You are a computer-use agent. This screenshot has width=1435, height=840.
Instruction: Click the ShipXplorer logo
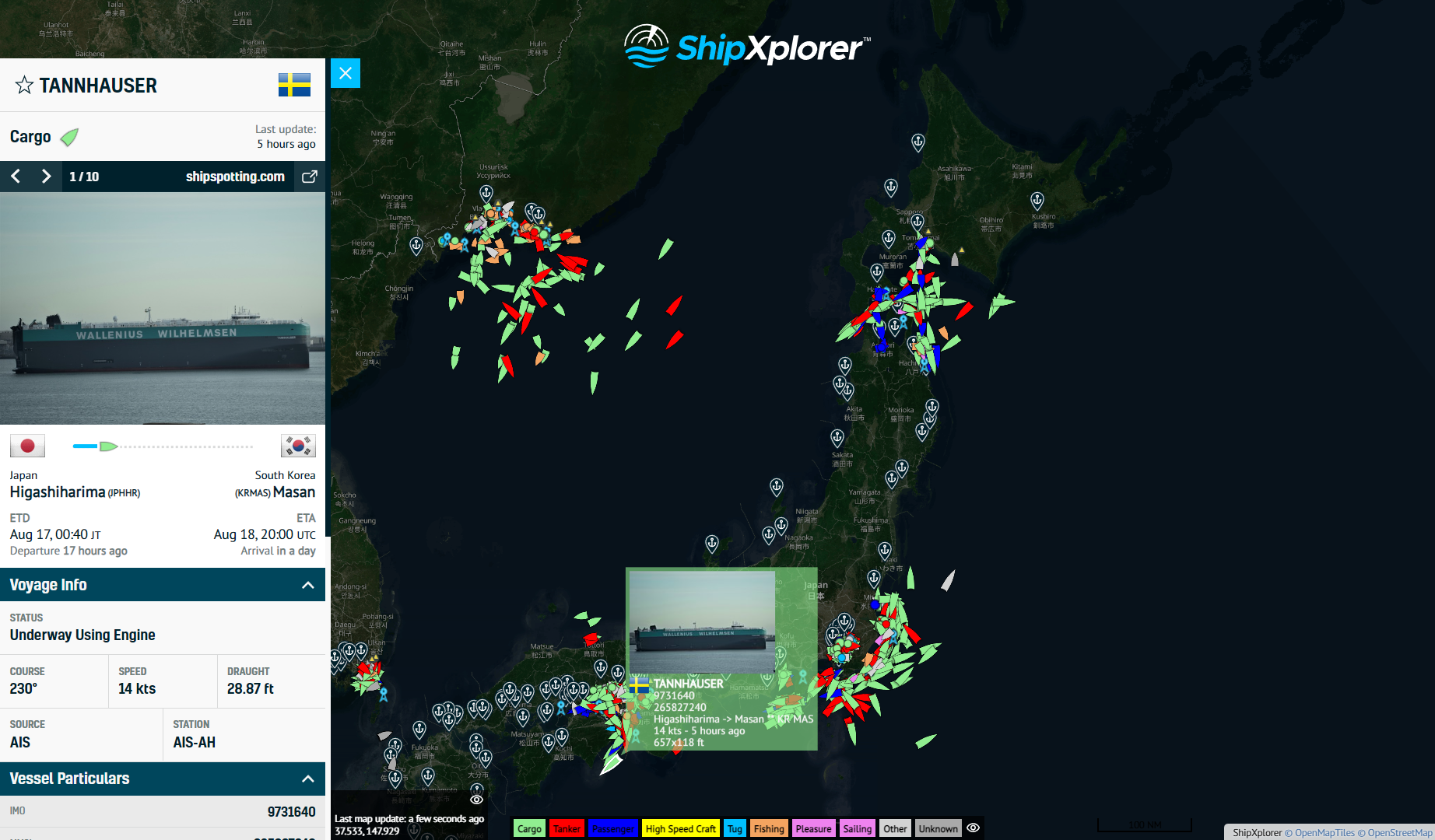click(747, 47)
